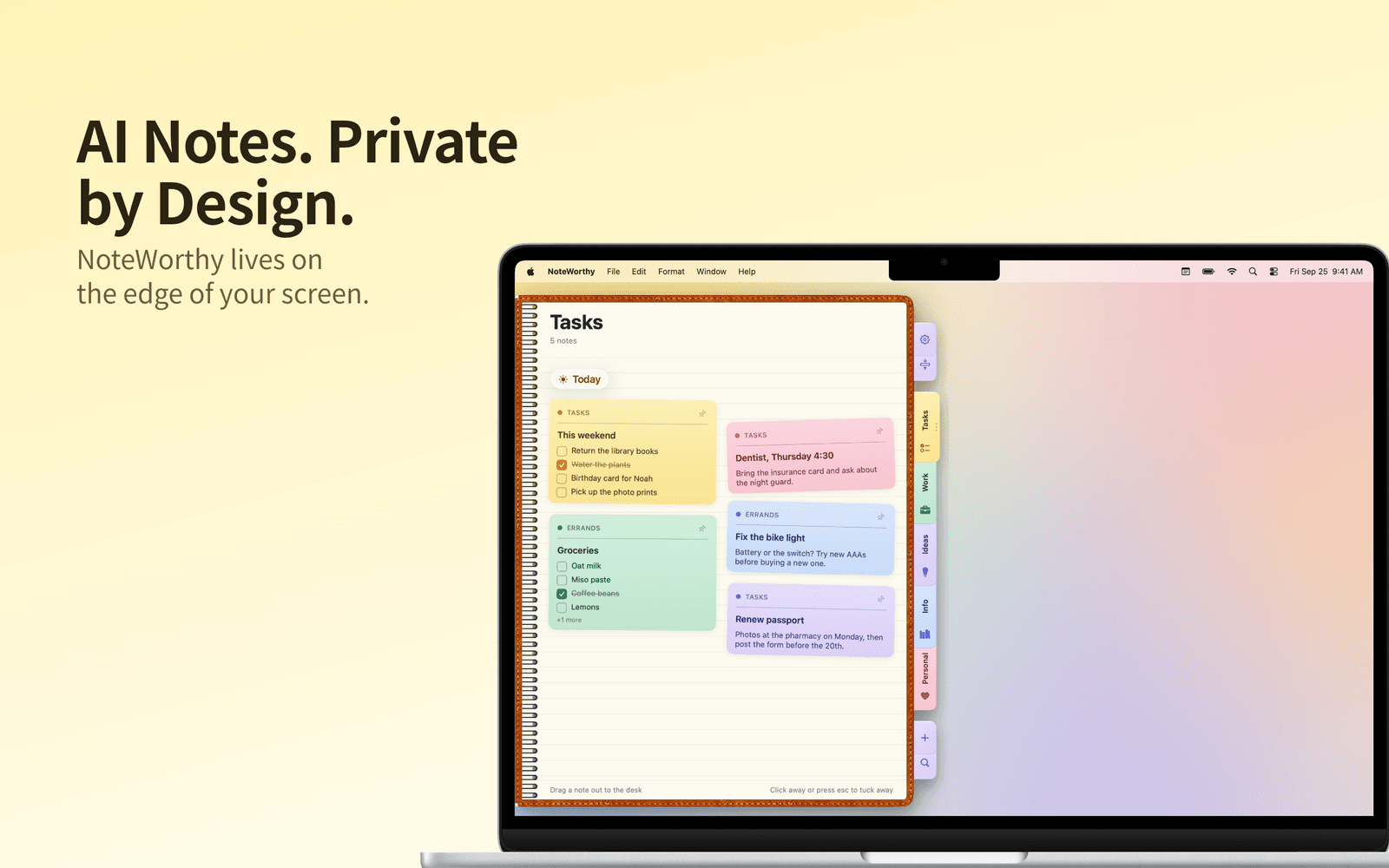This screenshot has width=1389, height=868.
Task: Check 'Pick up the photo prints'
Action: (562, 493)
